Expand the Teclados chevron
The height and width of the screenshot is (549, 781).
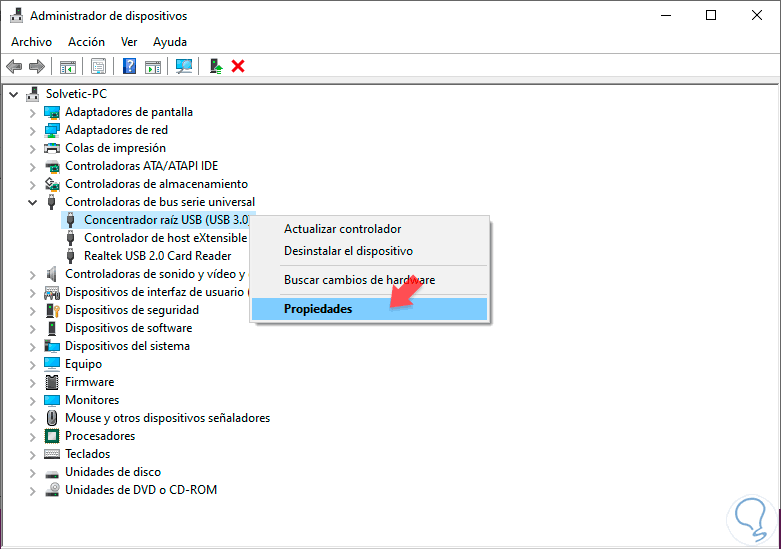[x=32, y=454]
